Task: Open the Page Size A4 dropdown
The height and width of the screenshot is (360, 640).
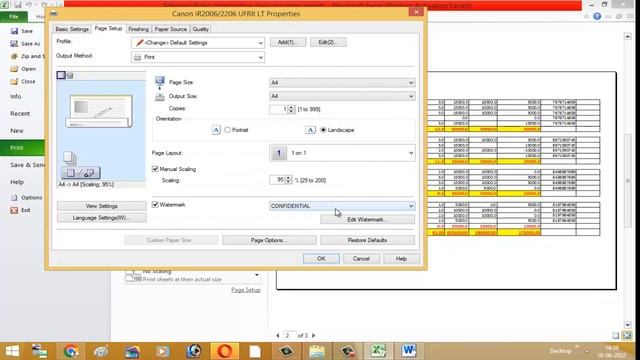Action: (x=342, y=82)
